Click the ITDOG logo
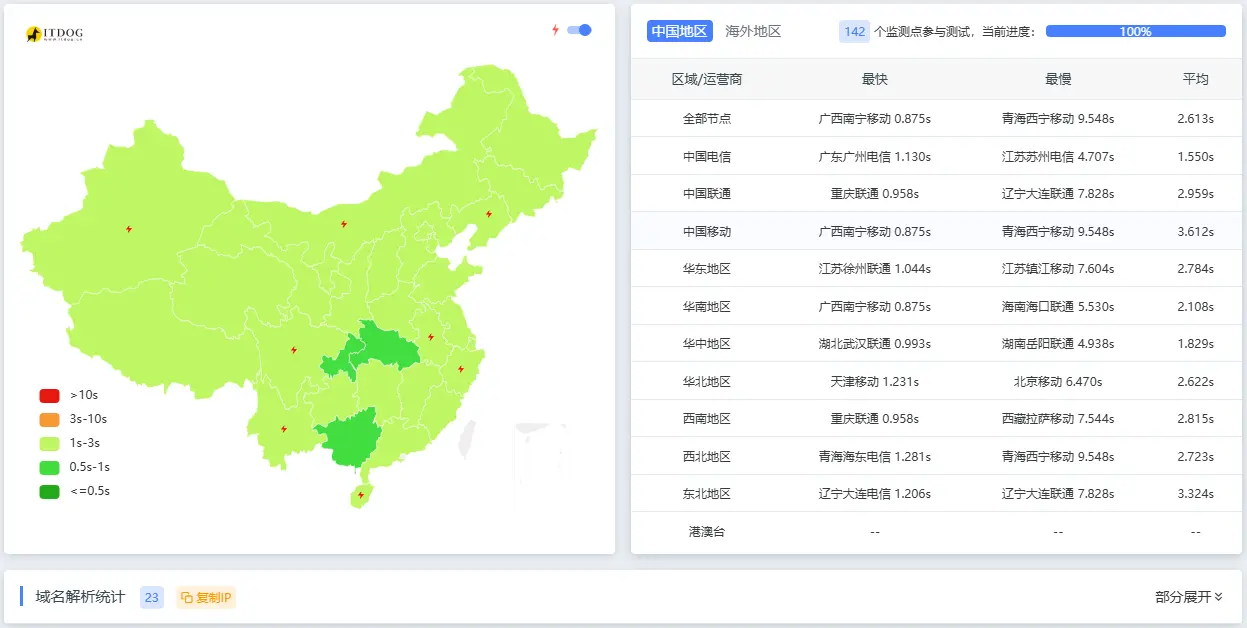 [x=52, y=32]
